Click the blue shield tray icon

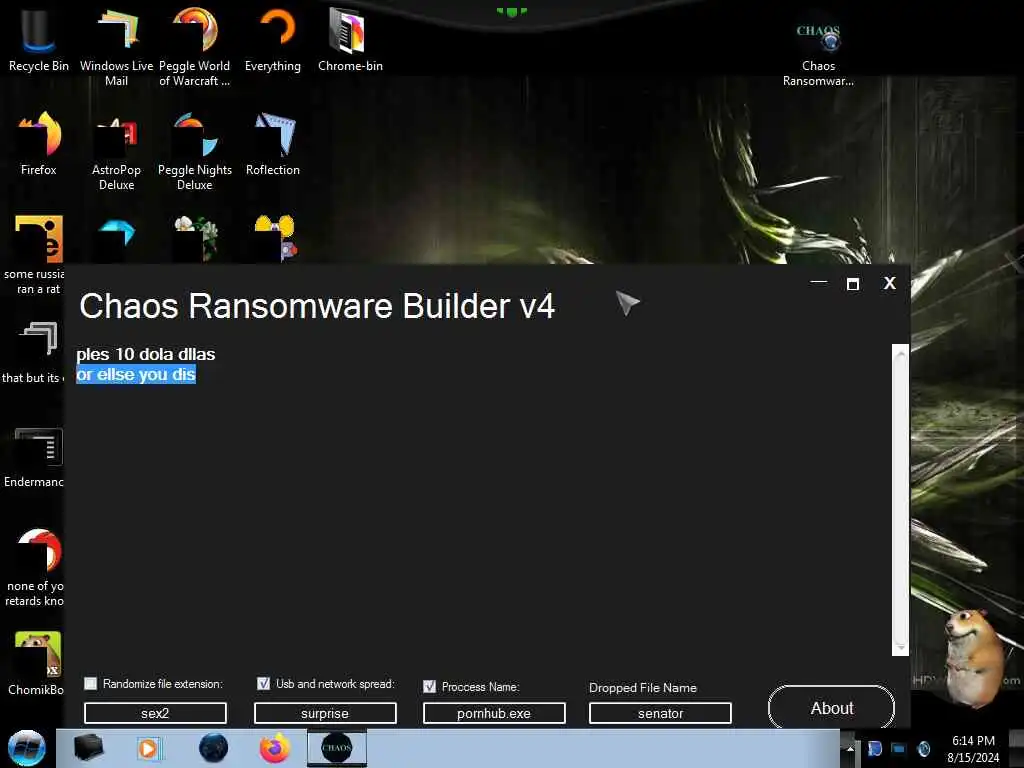[x=875, y=749]
